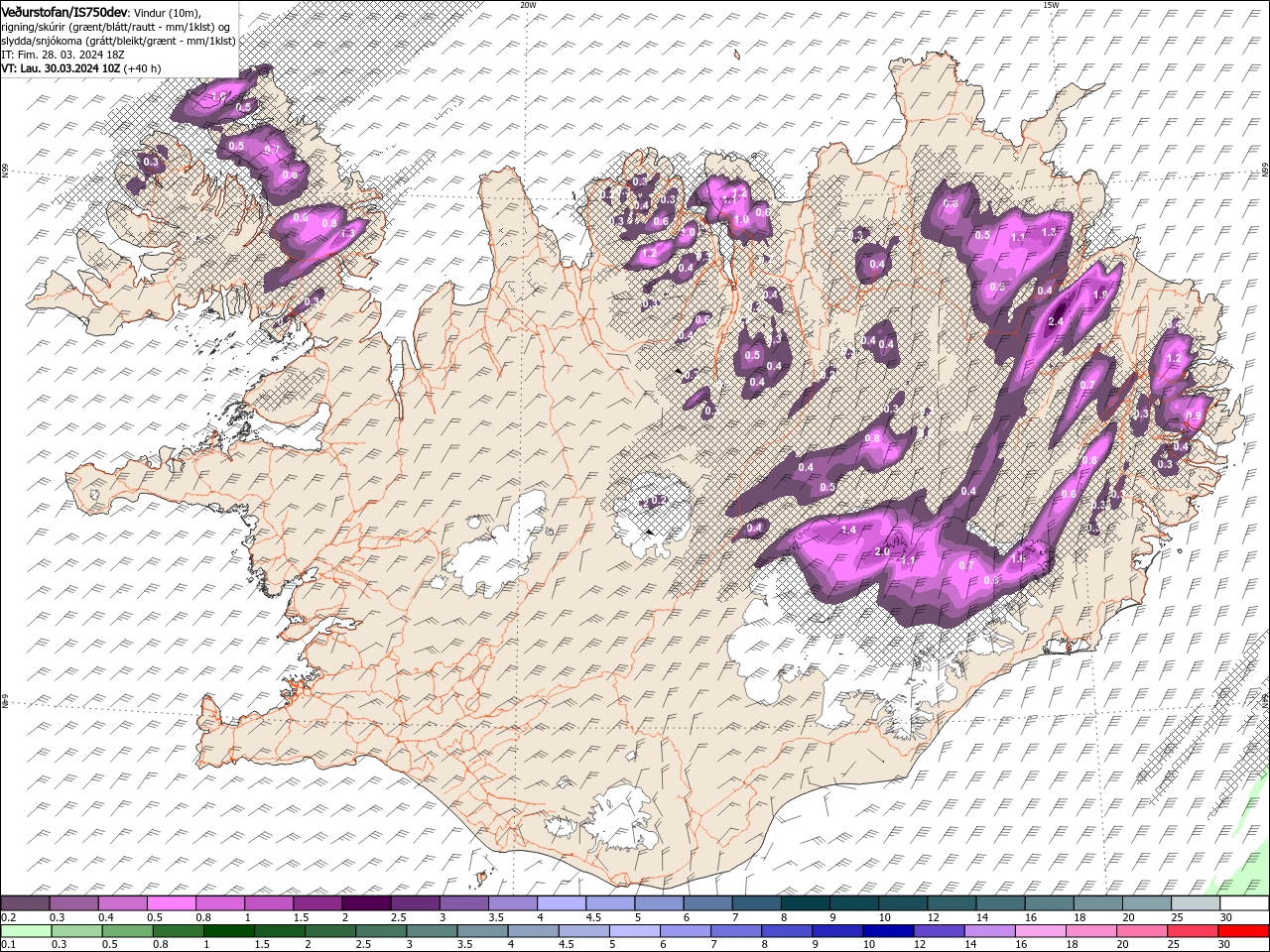1270x952 pixels.
Task: Click the '2.0' snowfall value on the map
Action: coord(882,551)
